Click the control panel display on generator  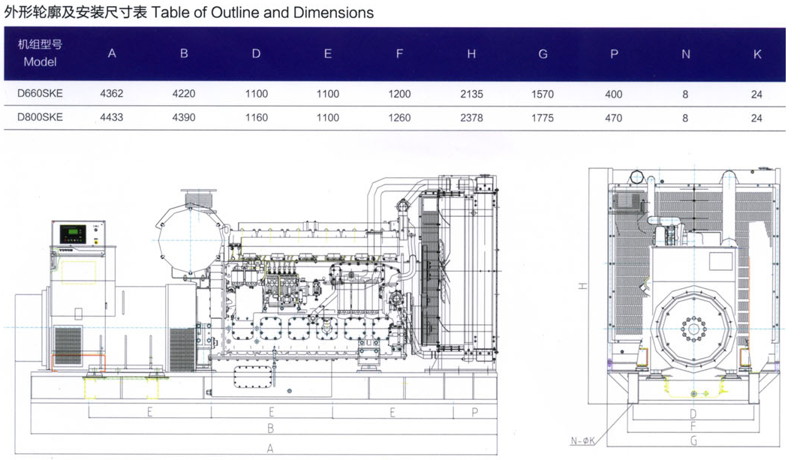(73, 236)
